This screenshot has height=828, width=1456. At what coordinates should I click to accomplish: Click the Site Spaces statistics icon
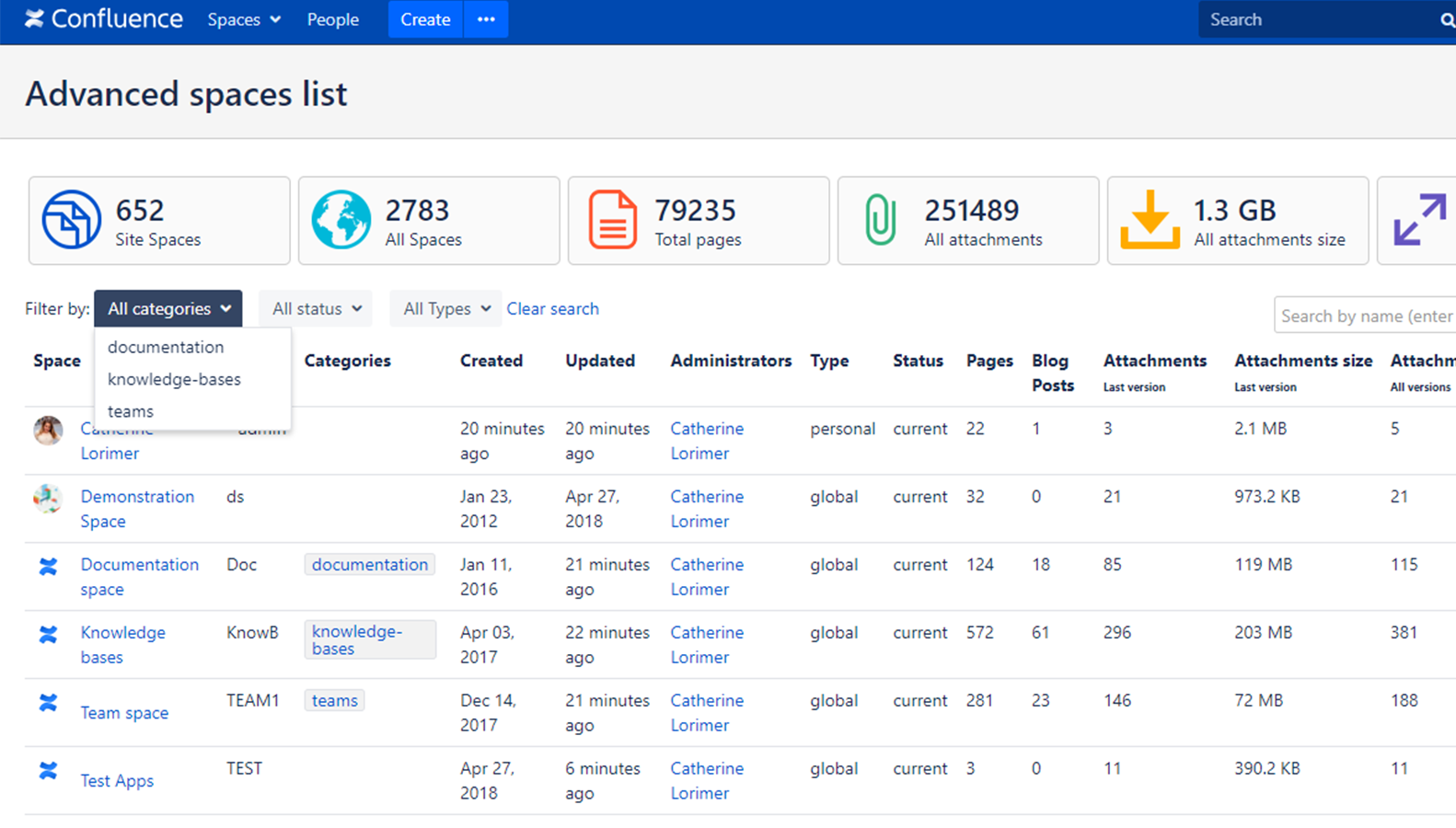coord(72,220)
